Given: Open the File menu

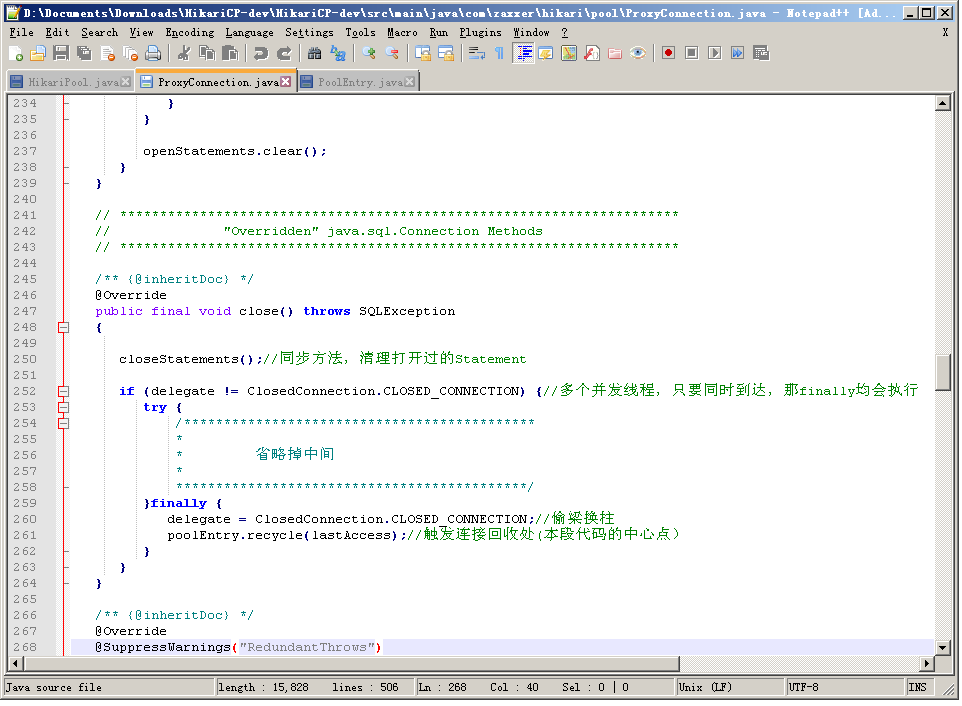Looking at the screenshot, I should point(21,33).
